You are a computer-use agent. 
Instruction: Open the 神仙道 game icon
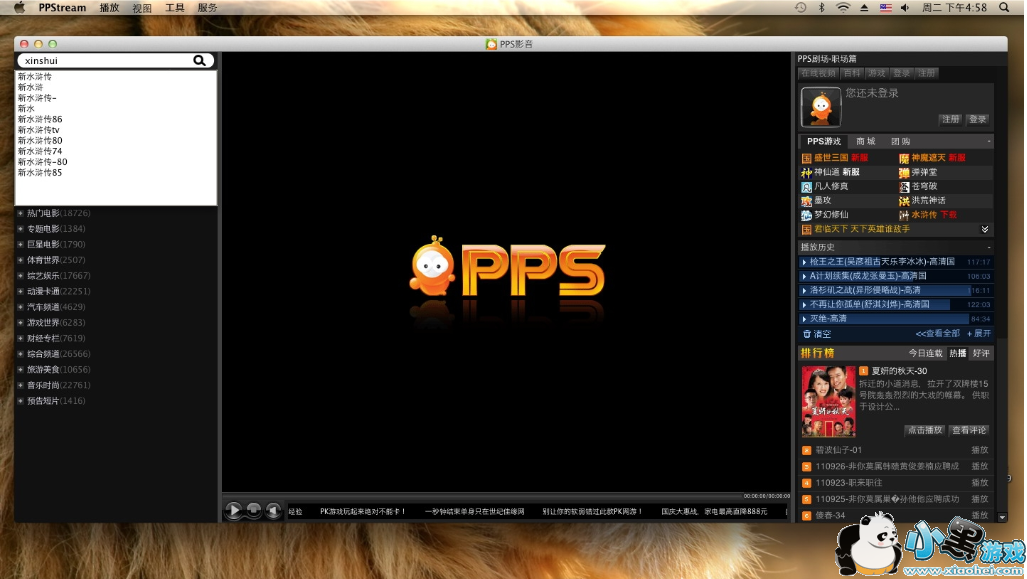[x=806, y=172]
